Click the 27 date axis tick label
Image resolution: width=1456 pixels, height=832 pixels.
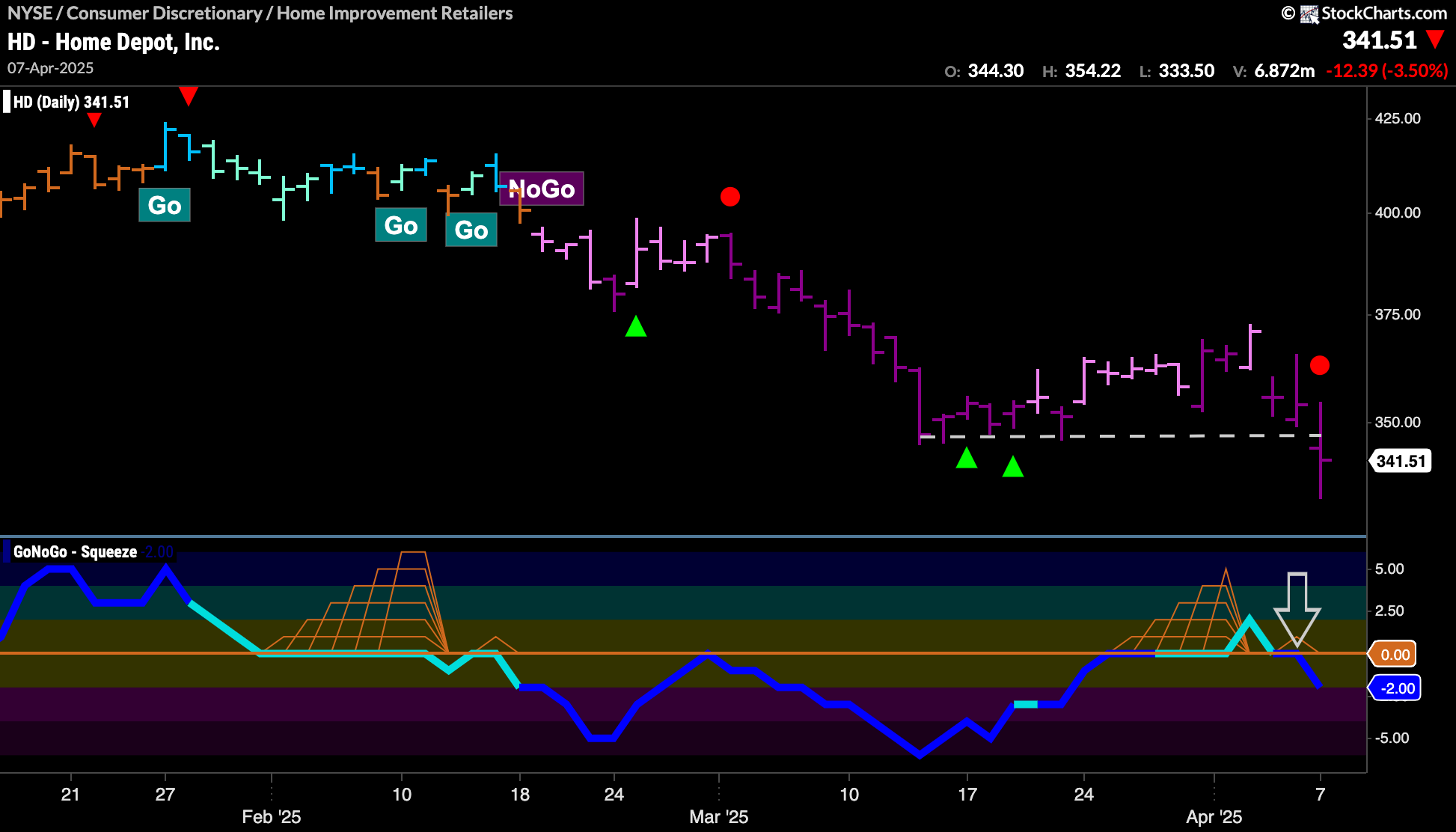[x=165, y=795]
